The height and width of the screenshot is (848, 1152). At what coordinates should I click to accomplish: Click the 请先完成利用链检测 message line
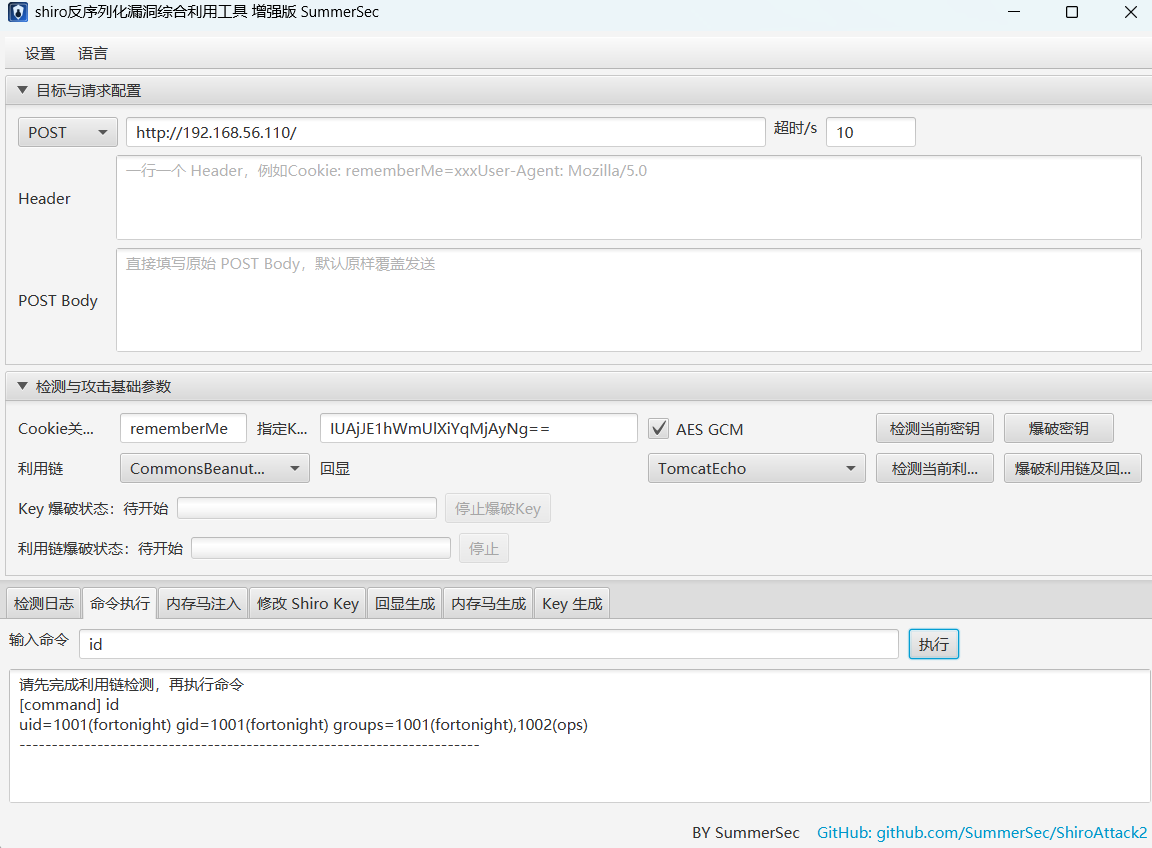(132, 685)
